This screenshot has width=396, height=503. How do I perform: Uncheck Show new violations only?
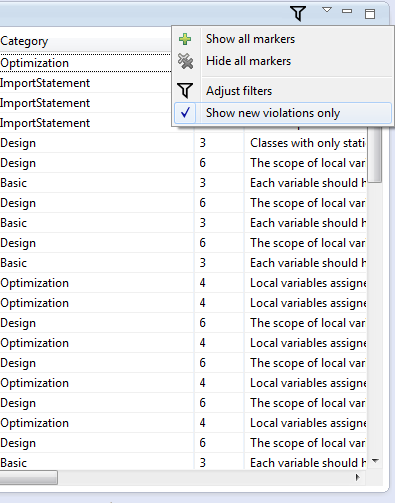coord(283,113)
